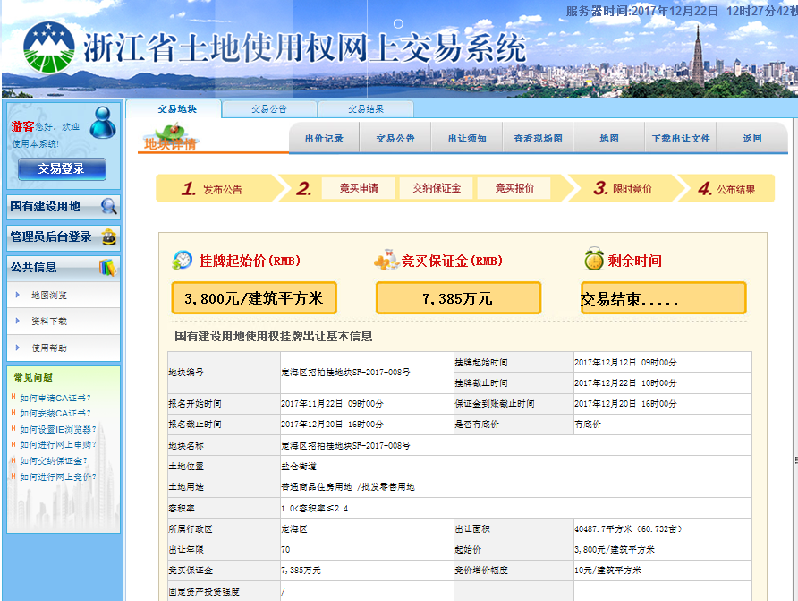Click the user avatar icon in login panel
Image resolution: width=798 pixels, height=601 pixels.
tap(102, 123)
